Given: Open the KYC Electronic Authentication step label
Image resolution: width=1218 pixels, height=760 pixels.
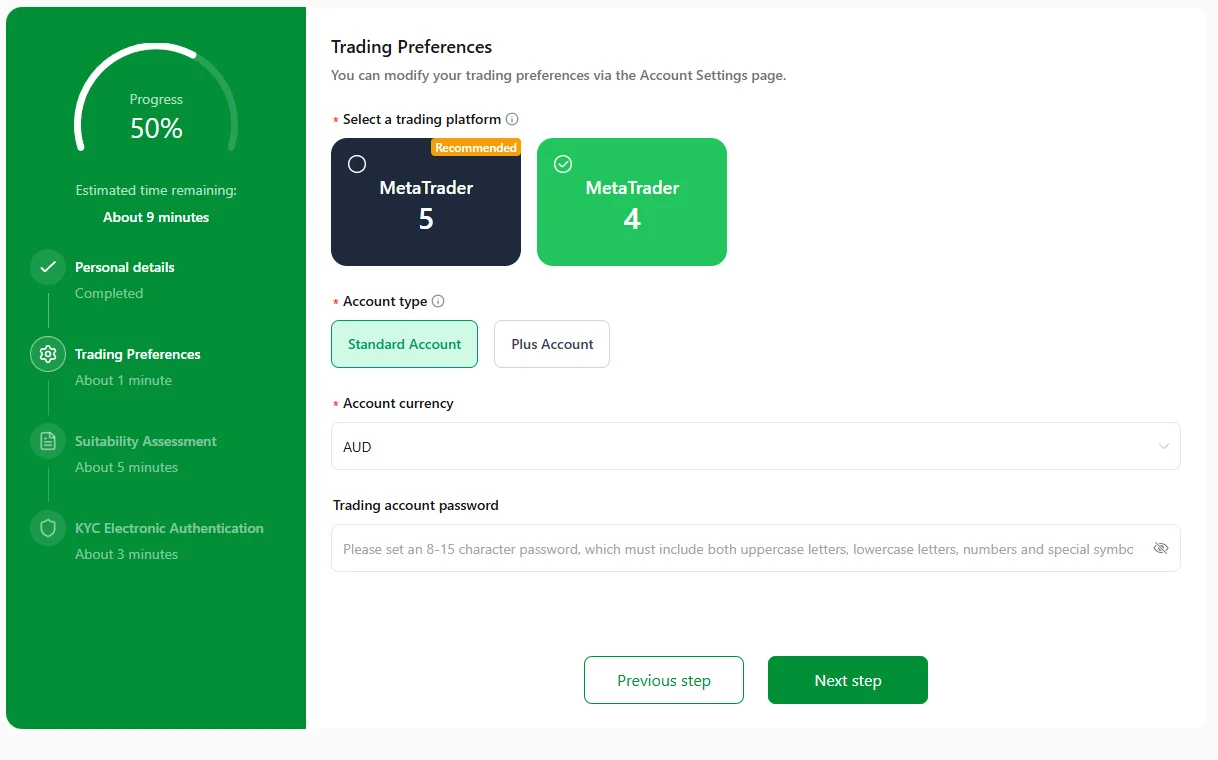Looking at the screenshot, I should click(x=169, y=528).
